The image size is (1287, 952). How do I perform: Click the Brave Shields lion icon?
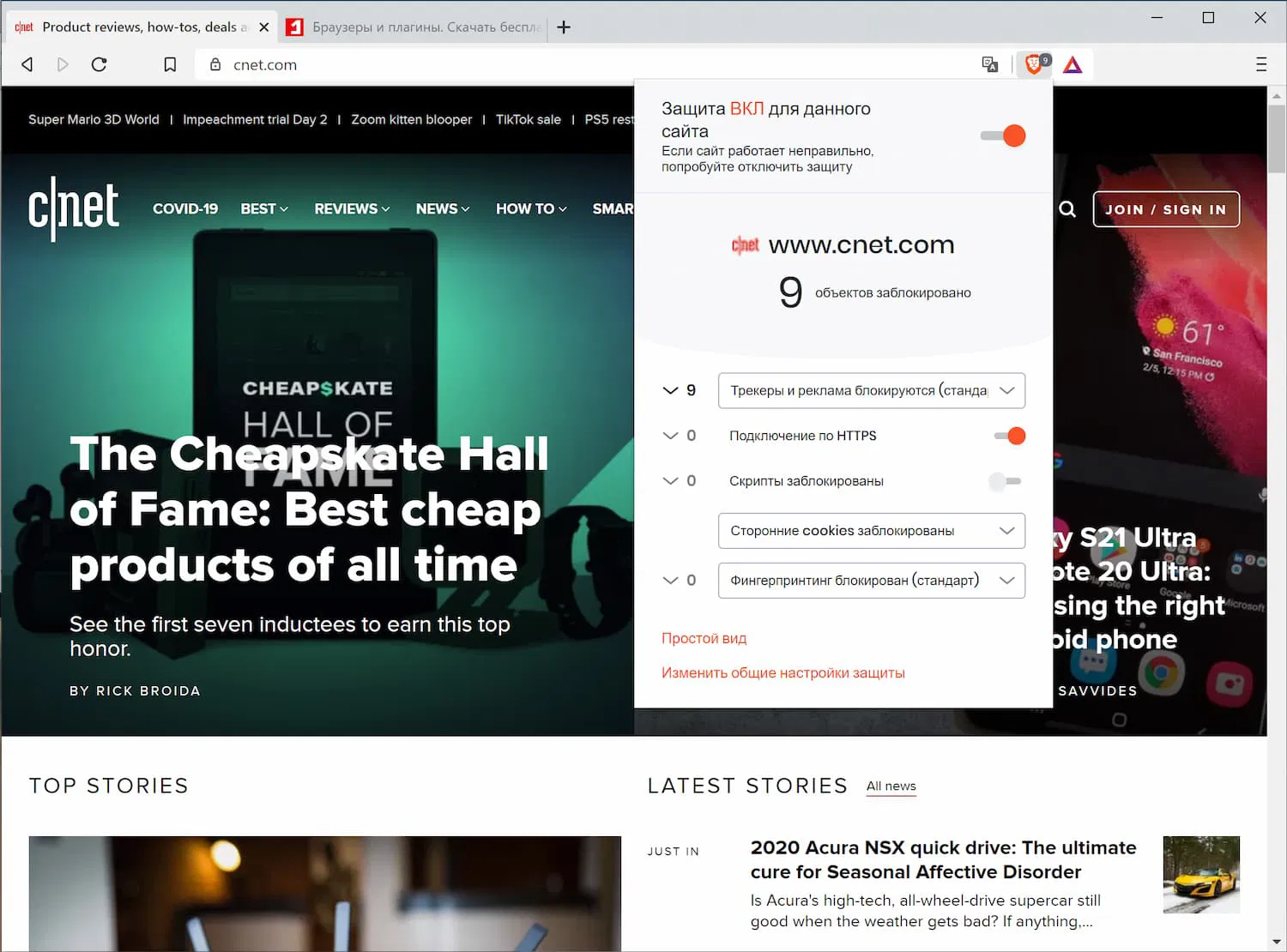coord(1035,64)
